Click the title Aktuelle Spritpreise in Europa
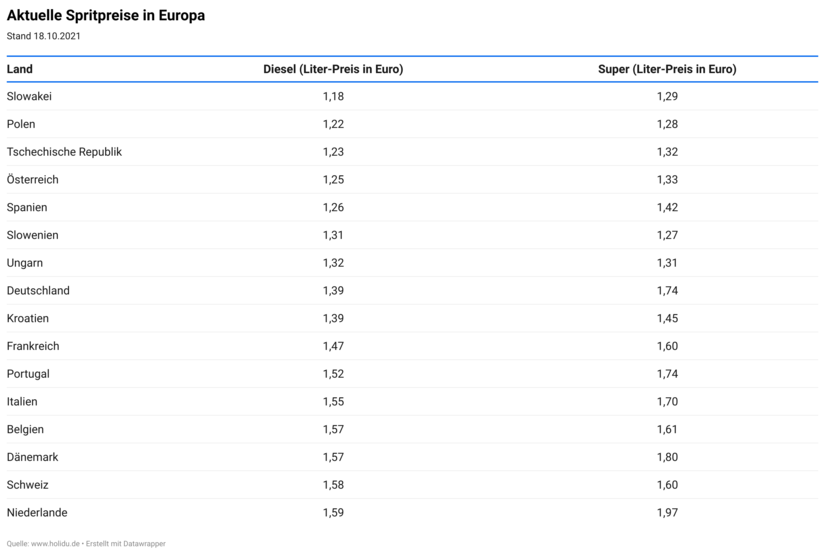The image size is (825, 555). coord(106,15)
